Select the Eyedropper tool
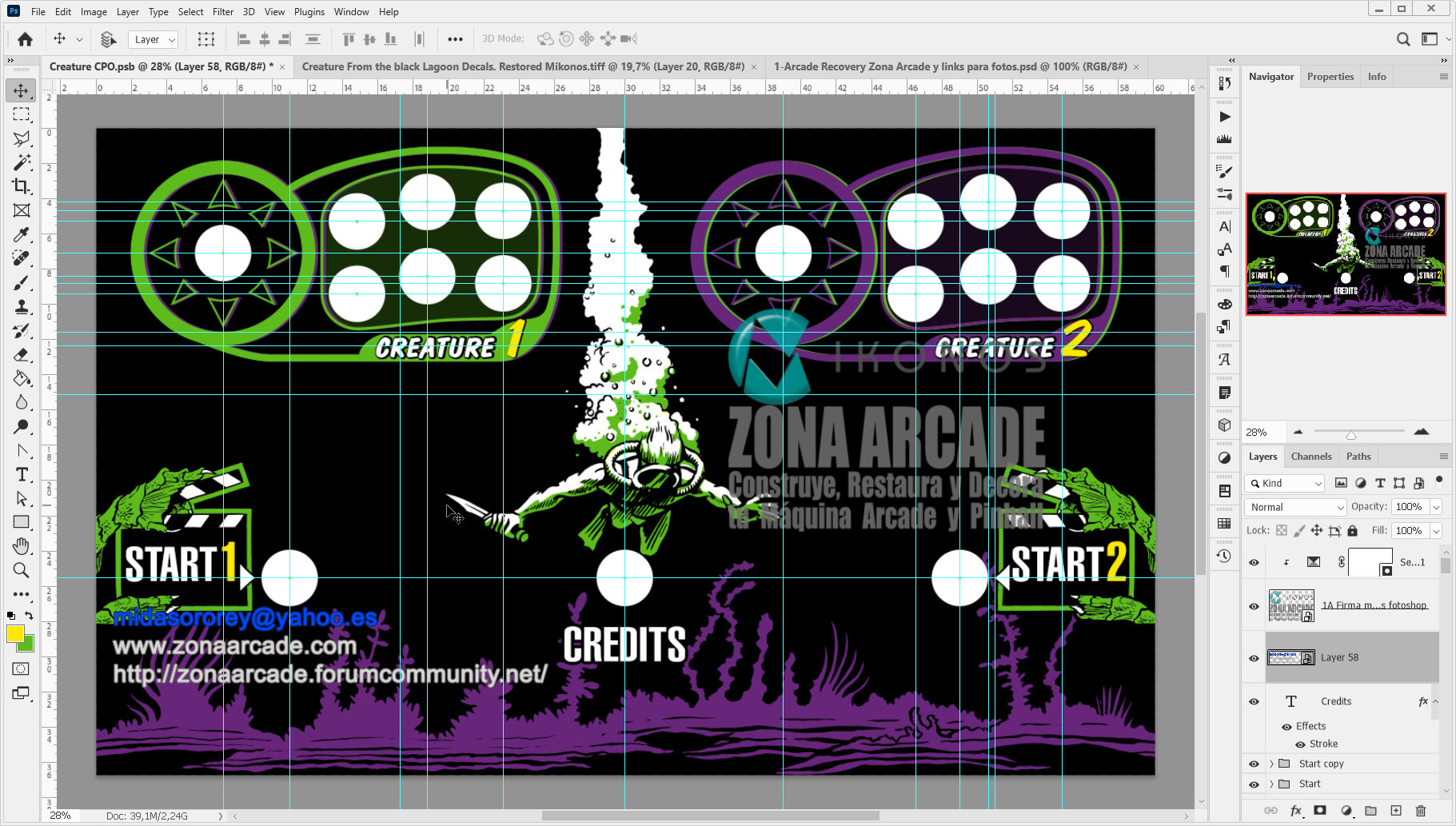Screen dimensions: 1456x826 [x=21, y=234]
